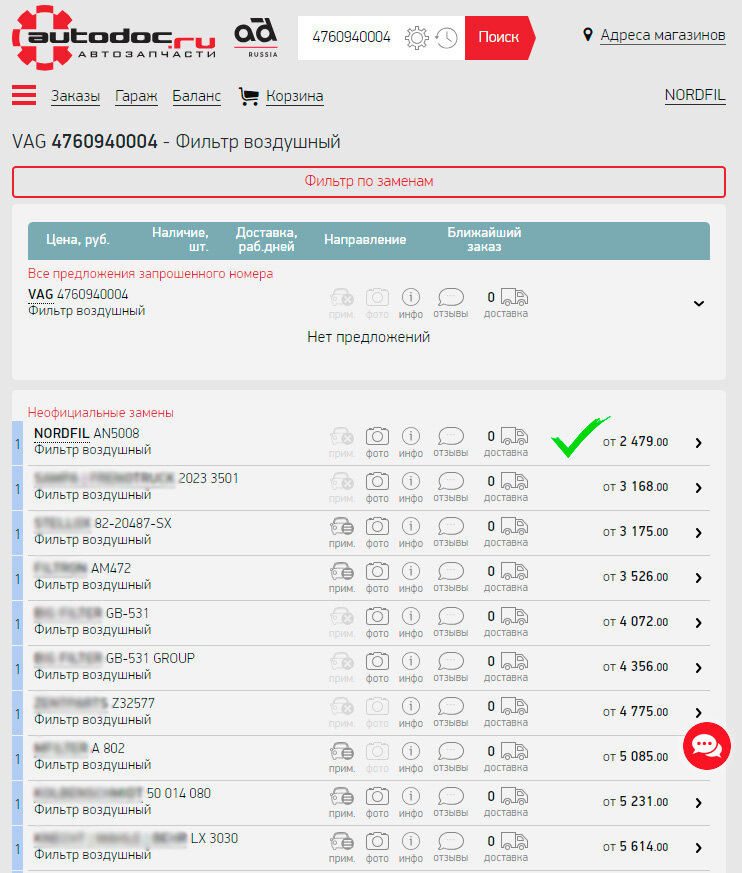
Task: Expand offers for 82-20487-SX
Action: 699,533
